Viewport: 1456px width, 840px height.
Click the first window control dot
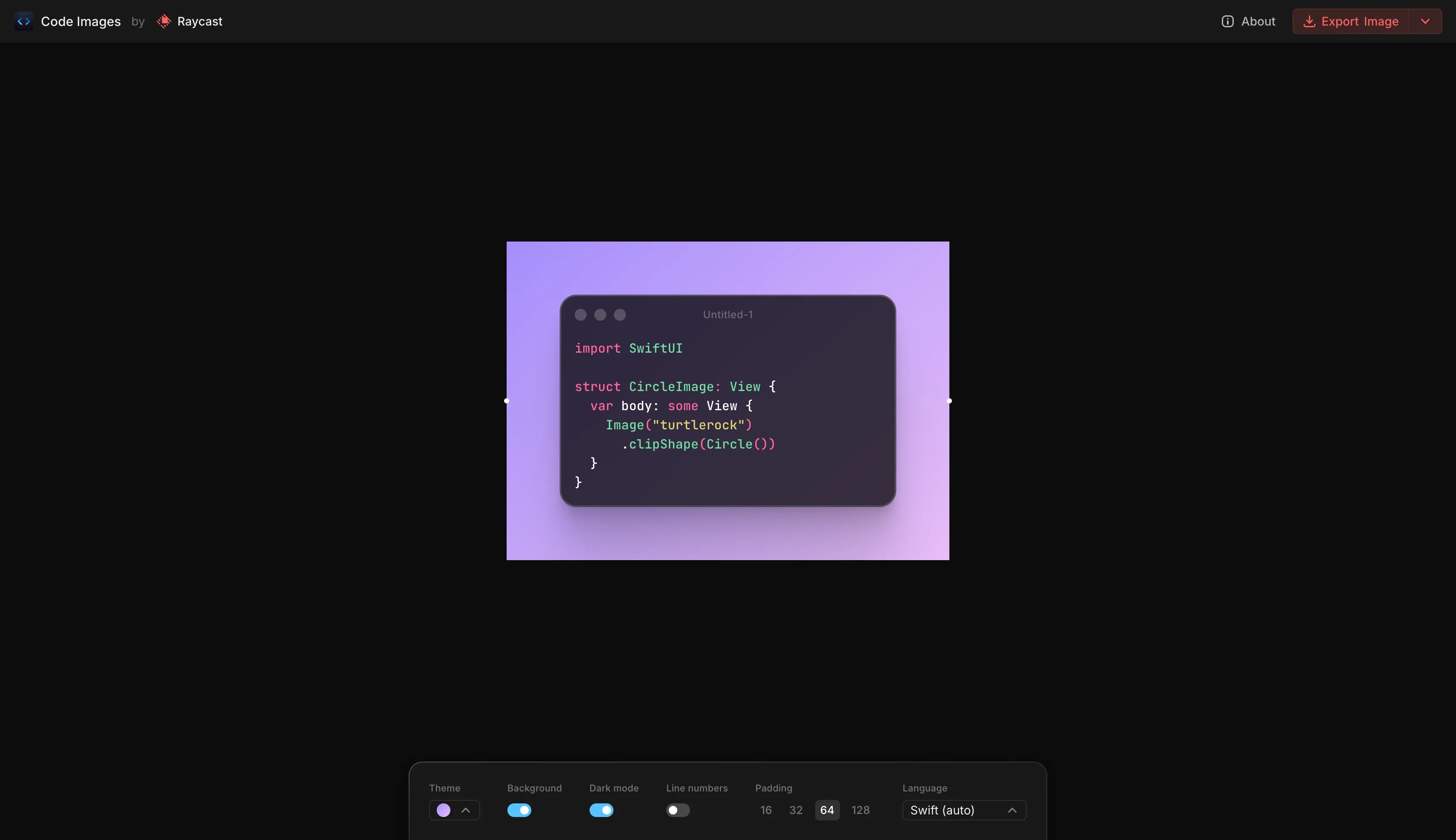tap(581, 314)
